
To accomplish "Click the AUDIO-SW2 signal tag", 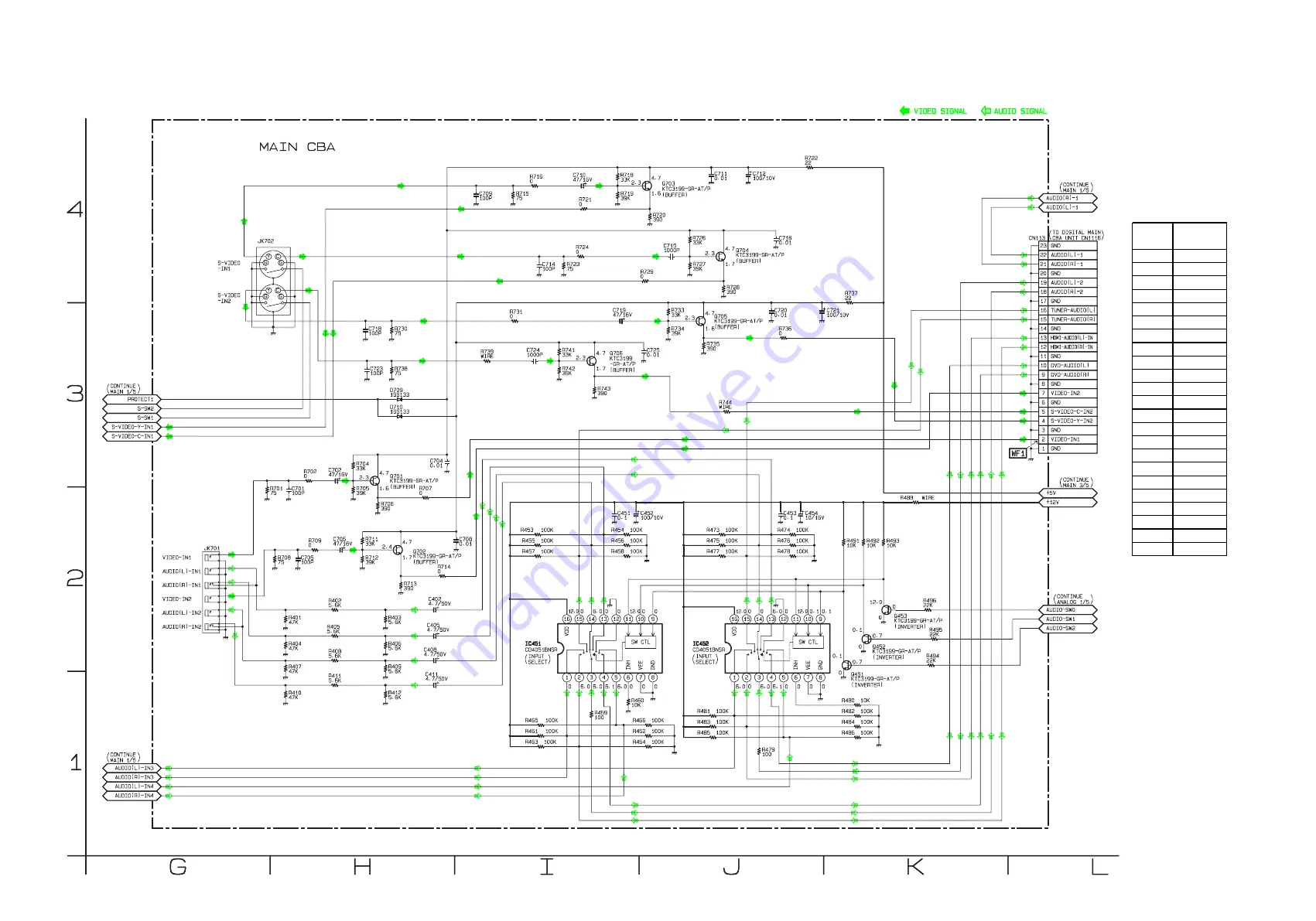I will (x=1068, y=629).
